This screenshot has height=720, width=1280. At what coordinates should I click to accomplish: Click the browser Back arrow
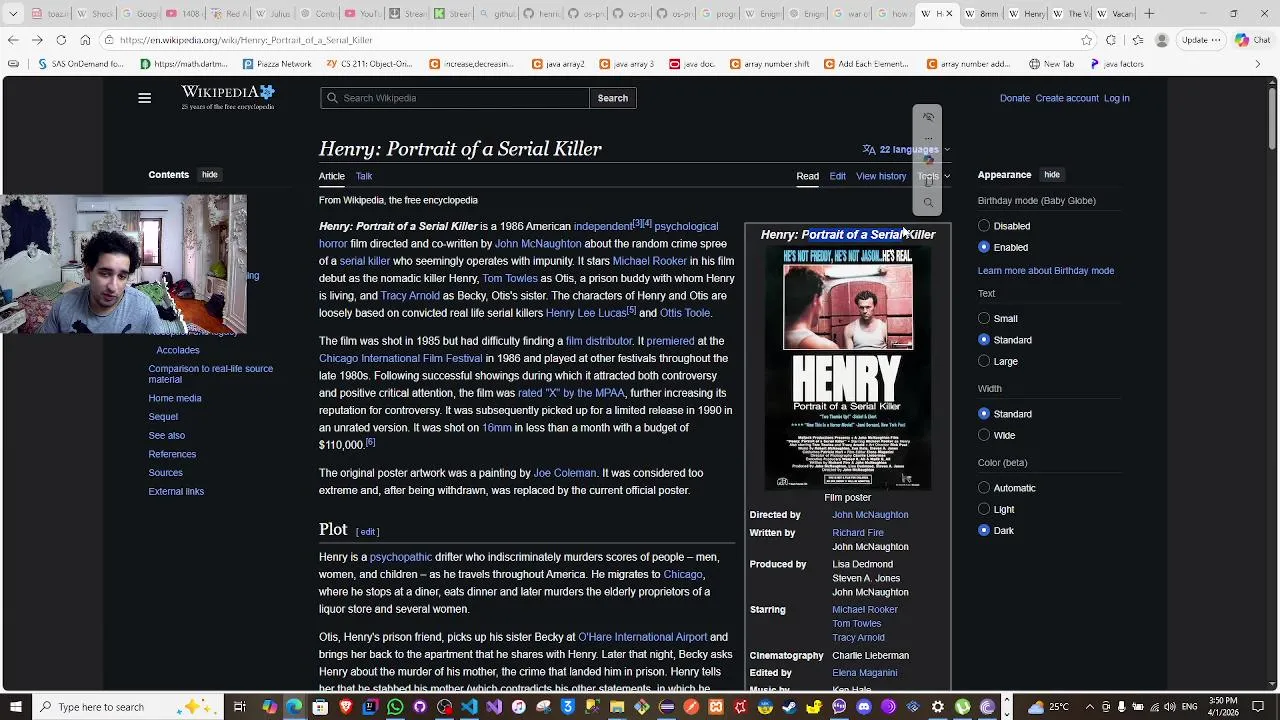tap(13, 40)
